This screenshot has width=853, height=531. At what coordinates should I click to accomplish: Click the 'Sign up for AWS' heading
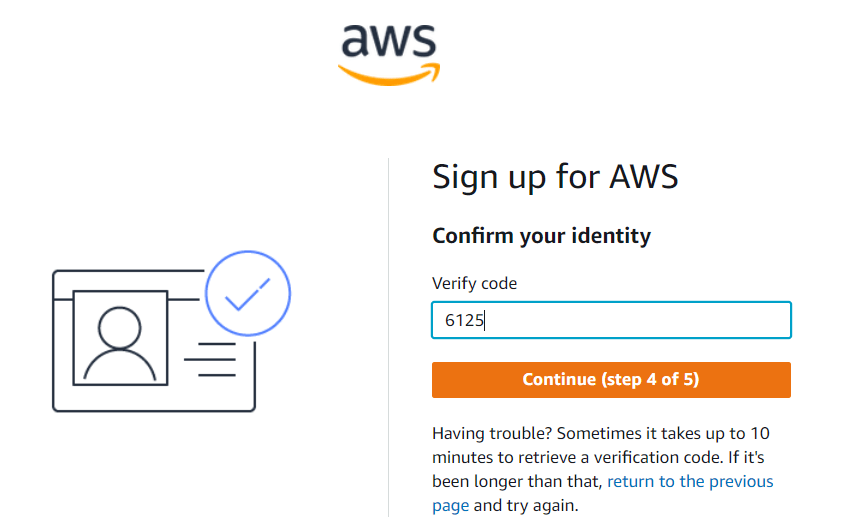(x=555, y=177)
